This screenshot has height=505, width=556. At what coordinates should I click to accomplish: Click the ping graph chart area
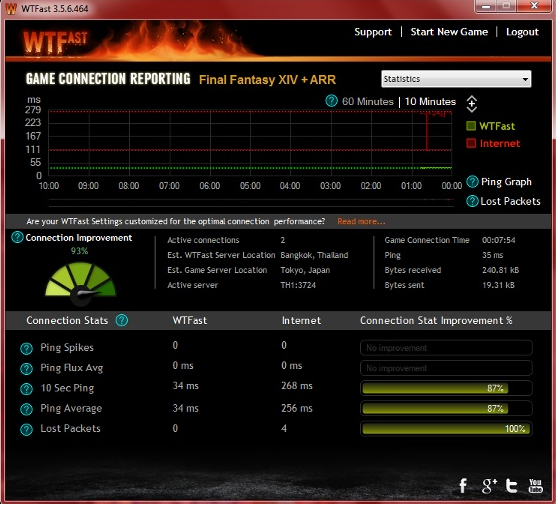tap(250, 143)
